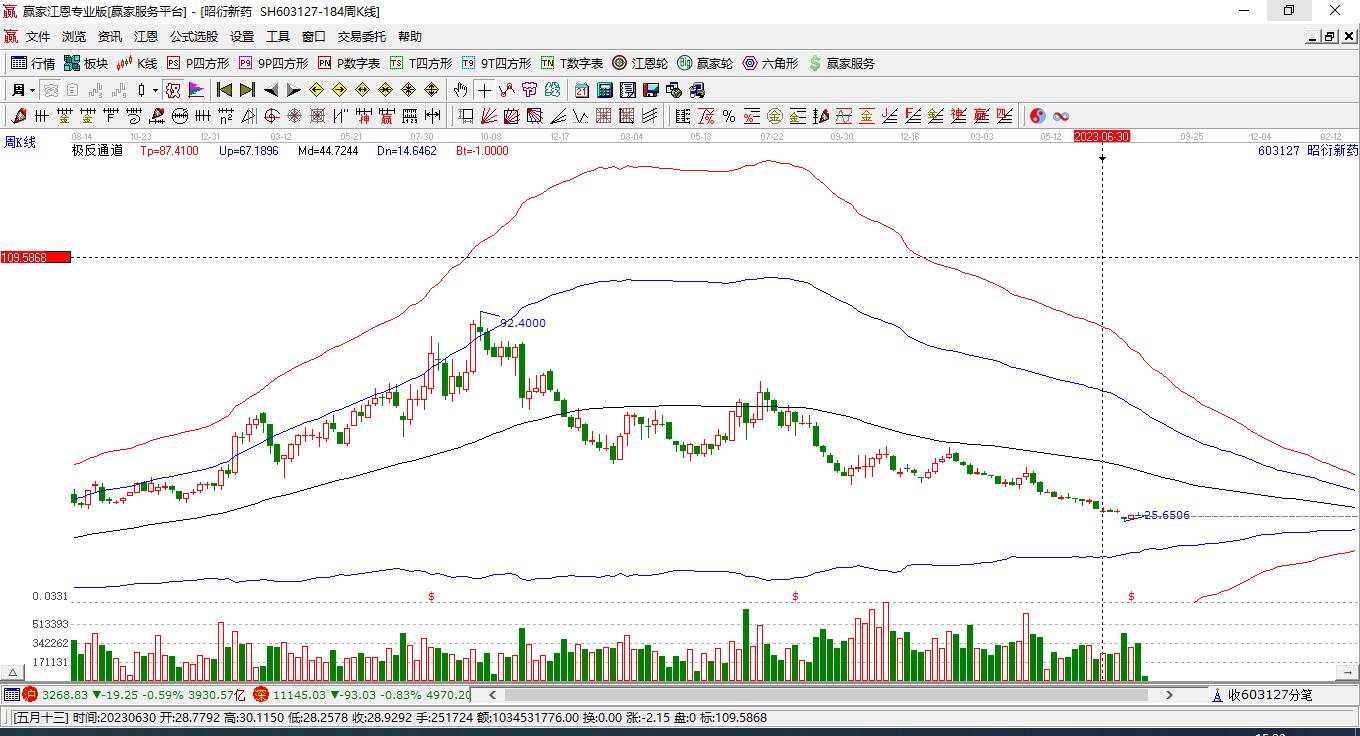Click the percent sign tool icon
This screenshot has width=1360, height=736.
tap(729, 116)
